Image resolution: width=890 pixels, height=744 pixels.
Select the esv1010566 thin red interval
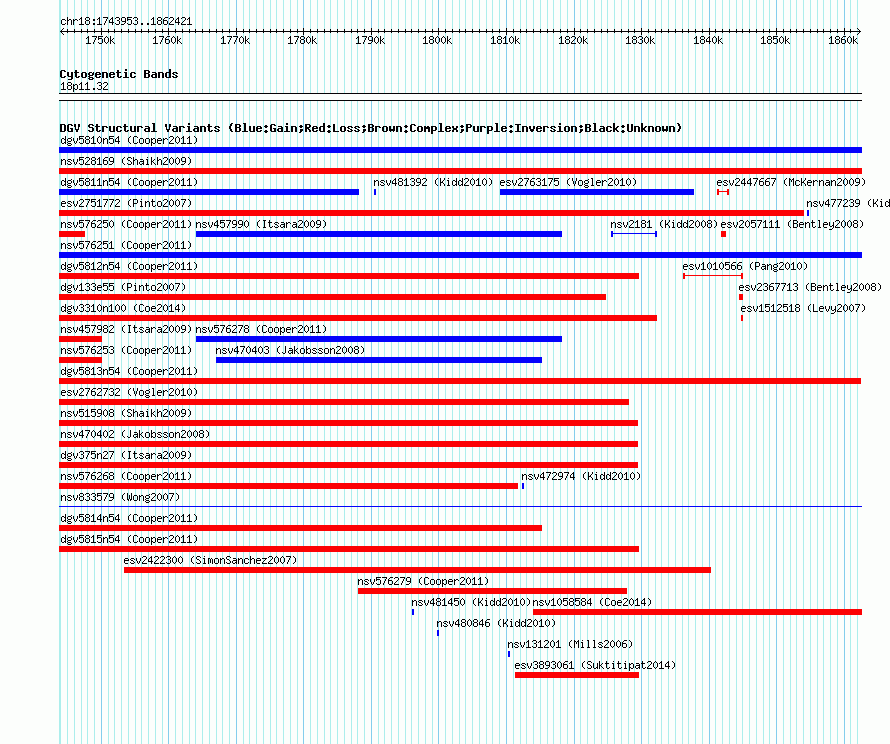pos(713,276)
